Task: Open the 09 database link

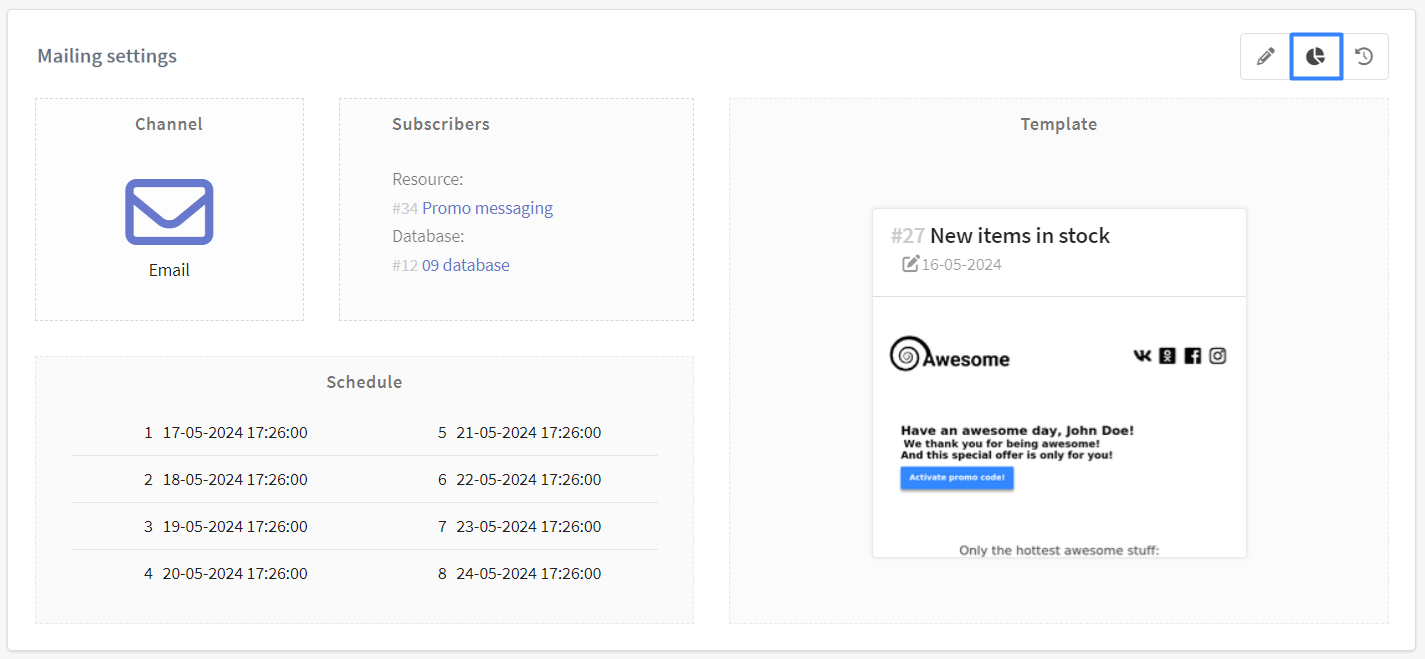Action: coord(465,265)
